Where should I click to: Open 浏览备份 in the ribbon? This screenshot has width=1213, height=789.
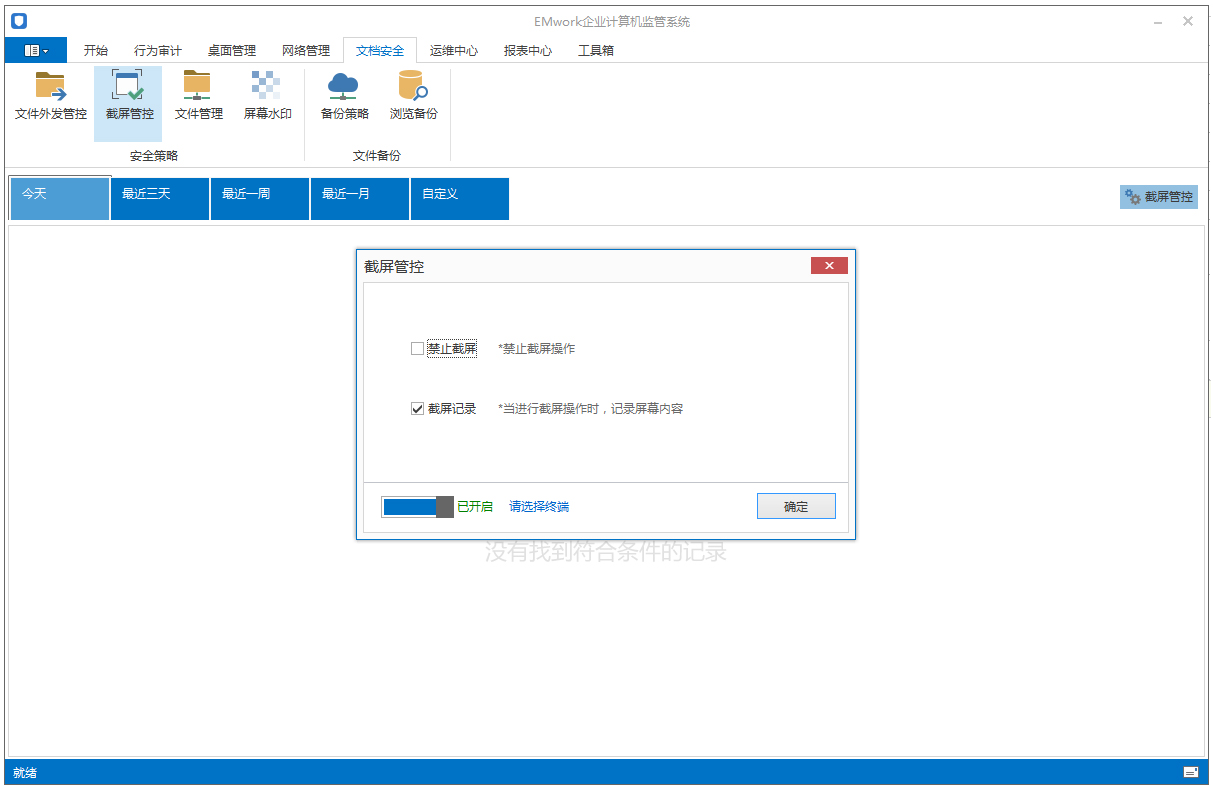[x=413, y=97]
